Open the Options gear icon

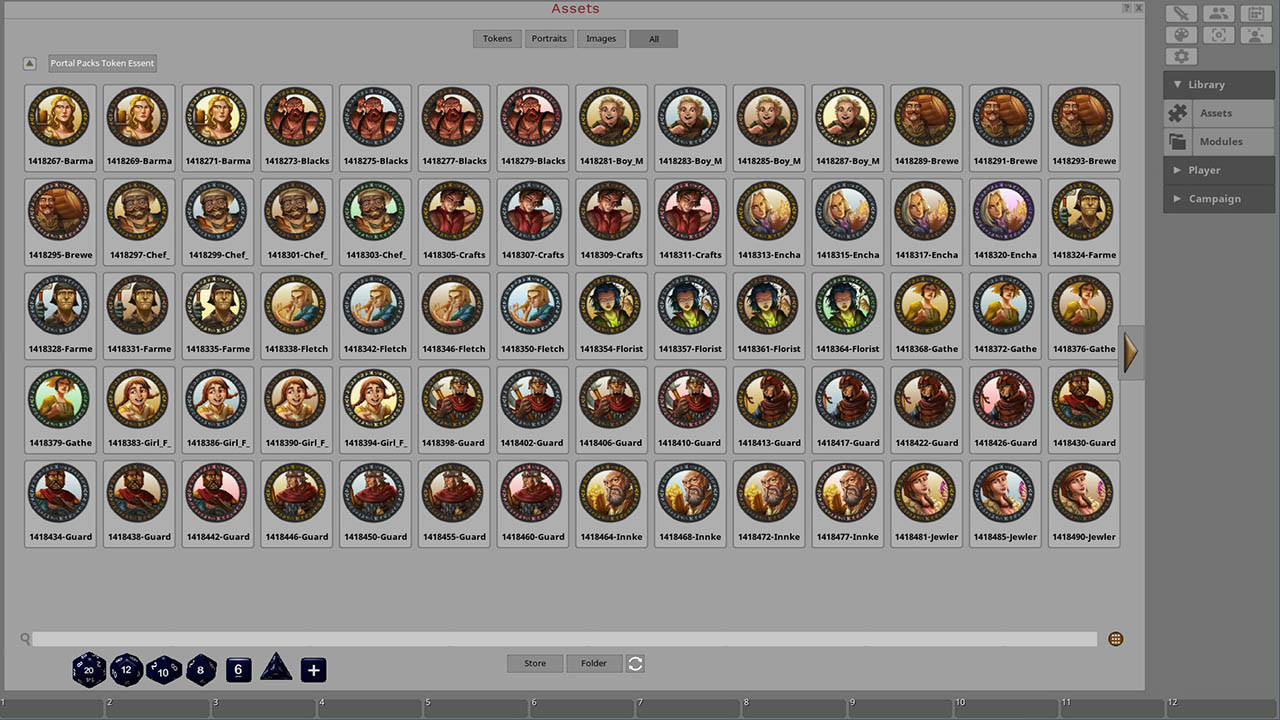[x=1181, y=56]
